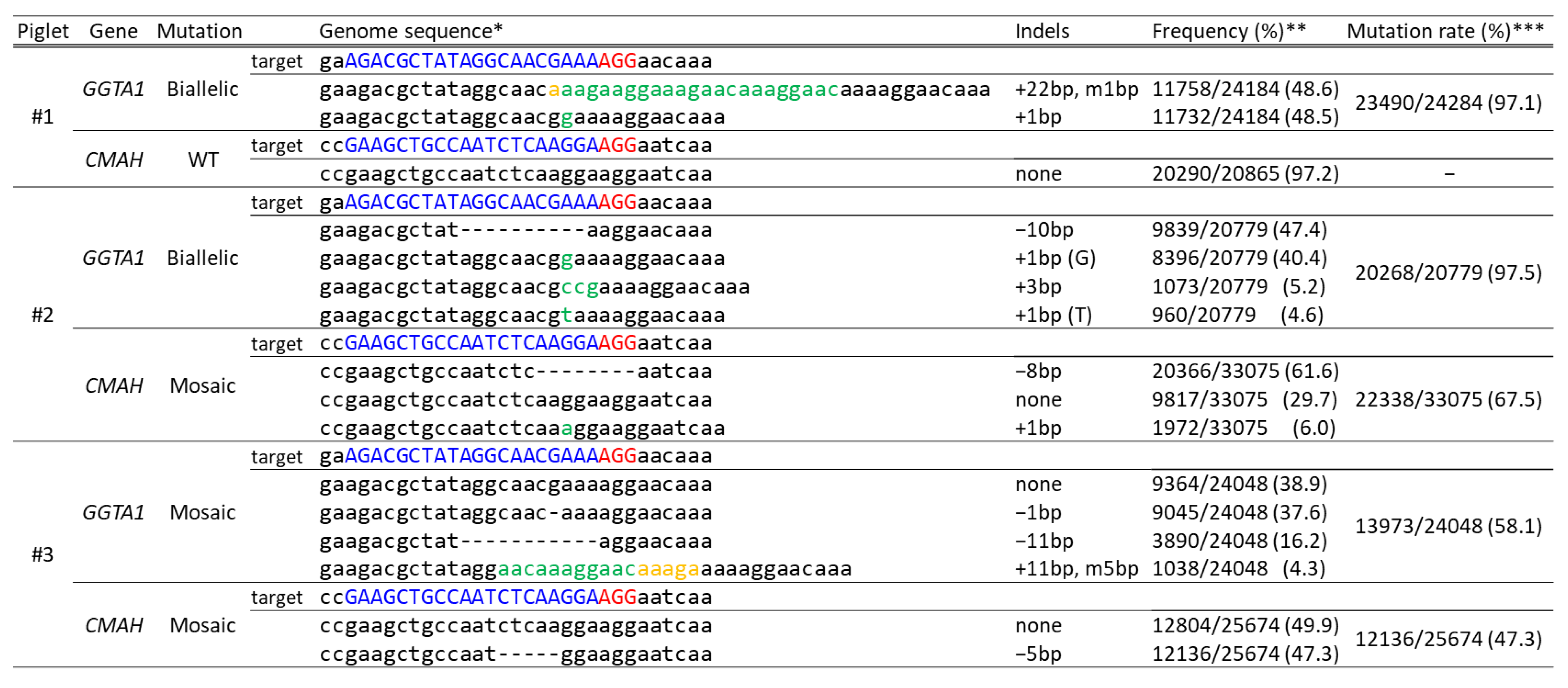Viewport: 1568px width, 688px height.
Task: Select piglet #2 row label
Action: 43,315
